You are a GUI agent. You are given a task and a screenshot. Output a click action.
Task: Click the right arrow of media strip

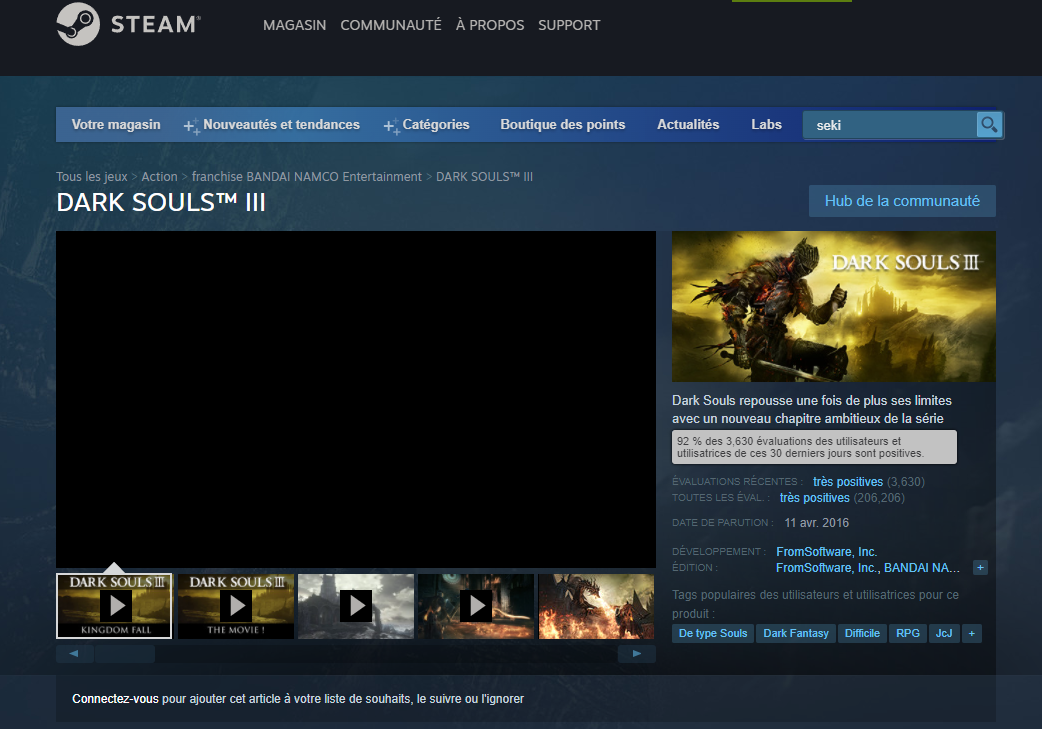click(637, 654)
